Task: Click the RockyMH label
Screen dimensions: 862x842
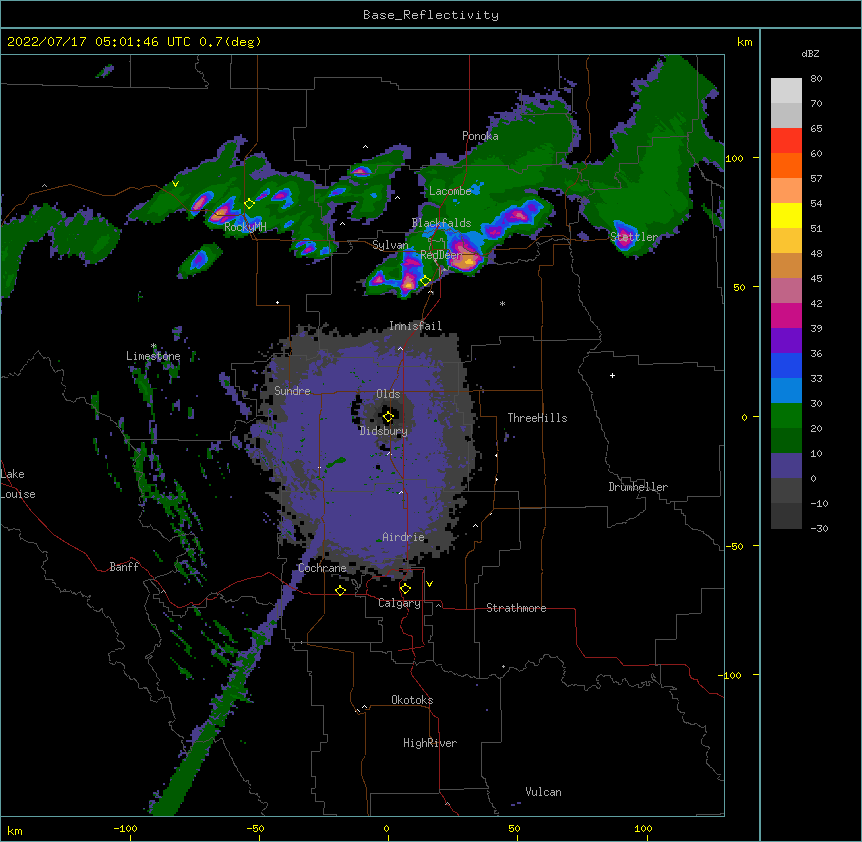Action: 245,227
